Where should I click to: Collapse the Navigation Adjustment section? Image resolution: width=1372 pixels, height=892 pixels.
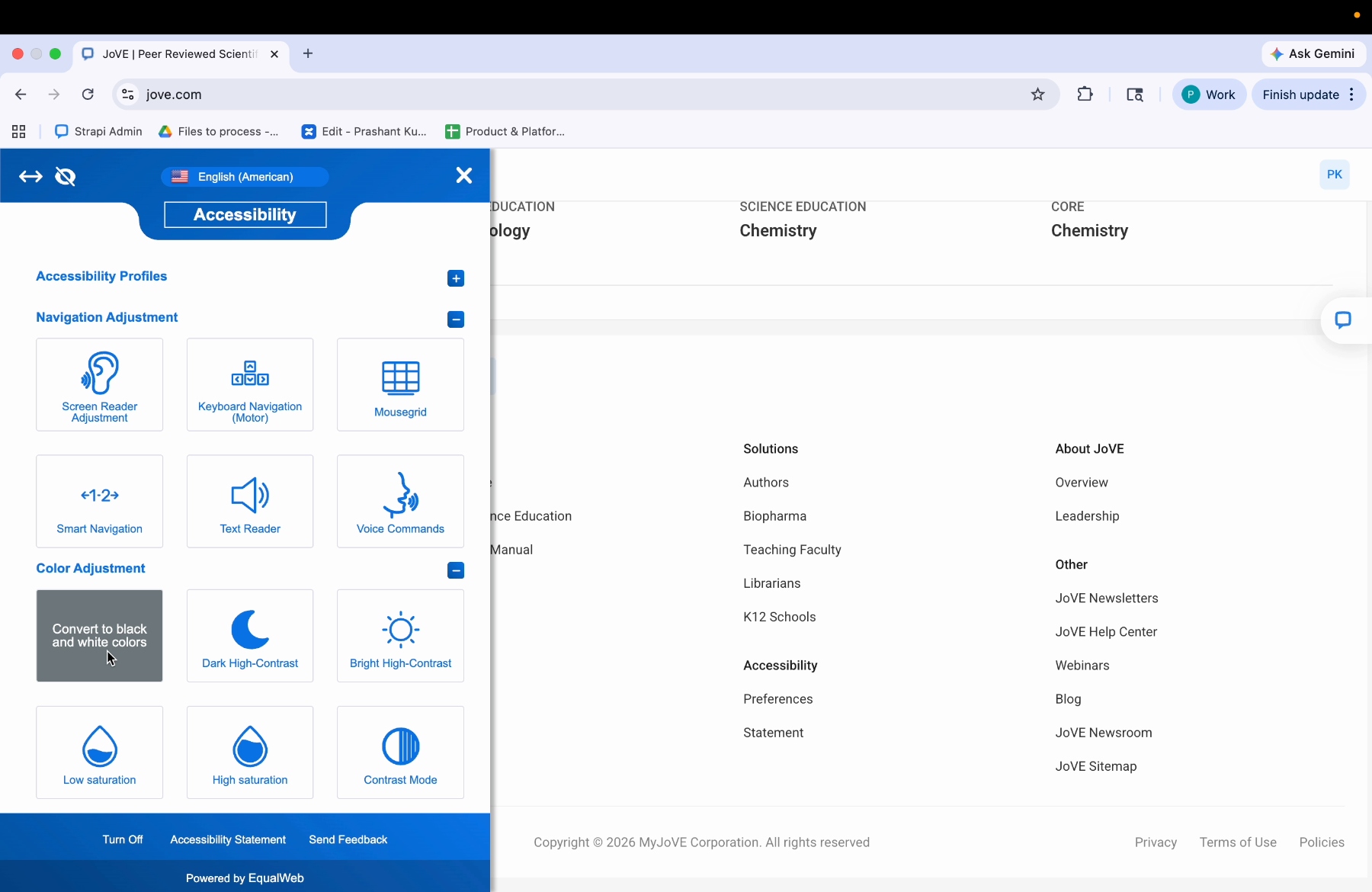point(456,319)
